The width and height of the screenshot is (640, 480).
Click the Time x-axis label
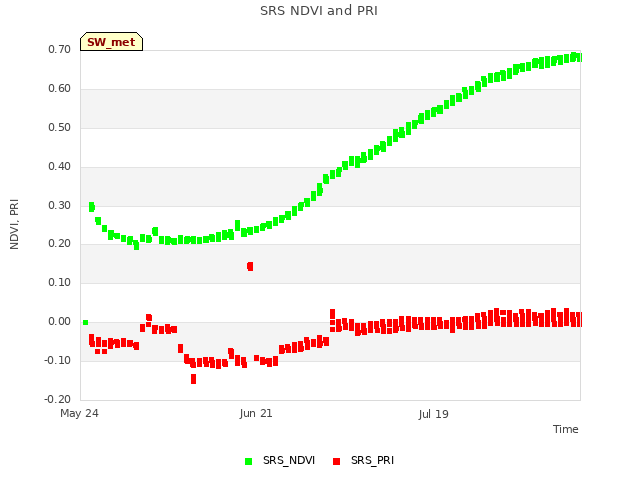(x=565, y=429)
